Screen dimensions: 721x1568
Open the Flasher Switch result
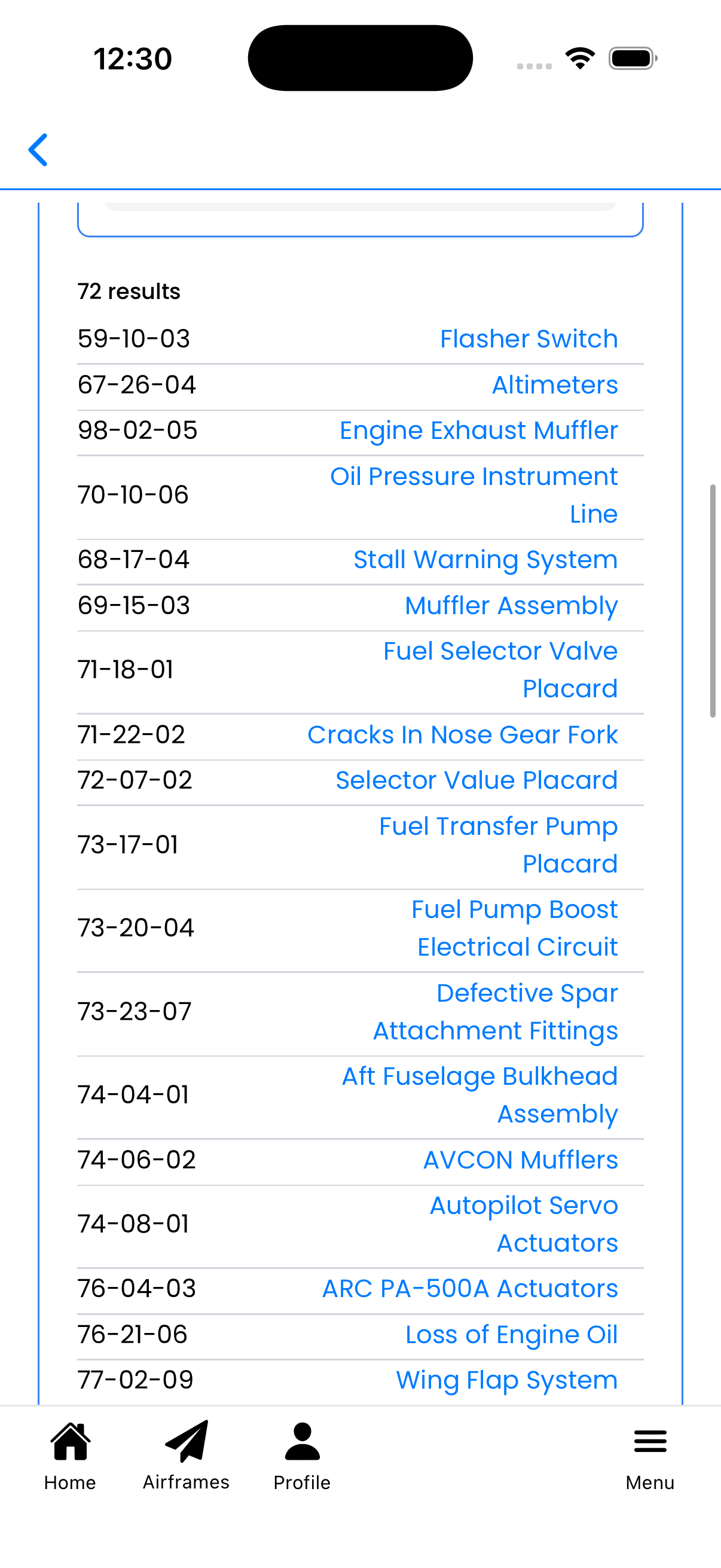[528, 338]
